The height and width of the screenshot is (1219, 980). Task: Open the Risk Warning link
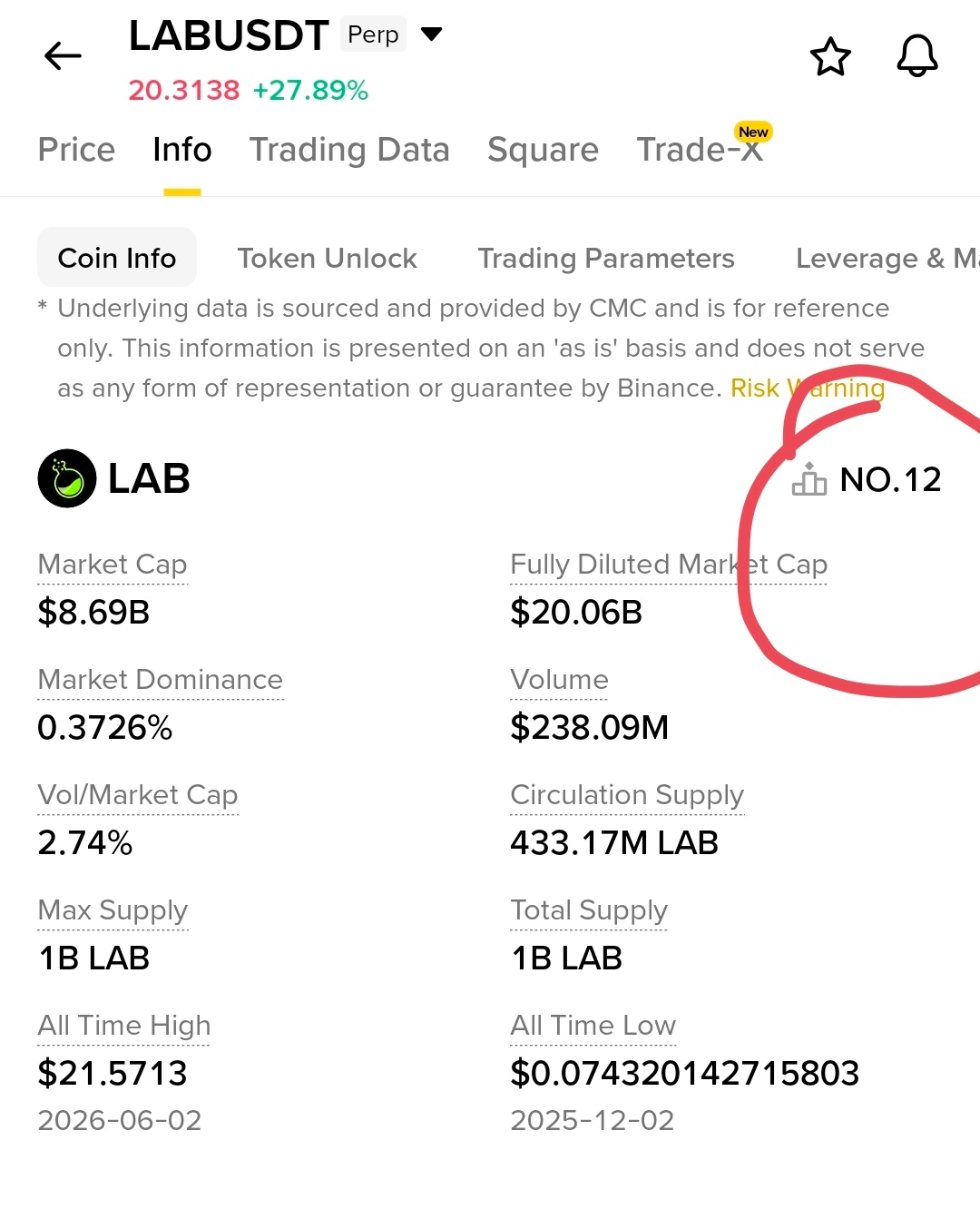pos(808,388)
